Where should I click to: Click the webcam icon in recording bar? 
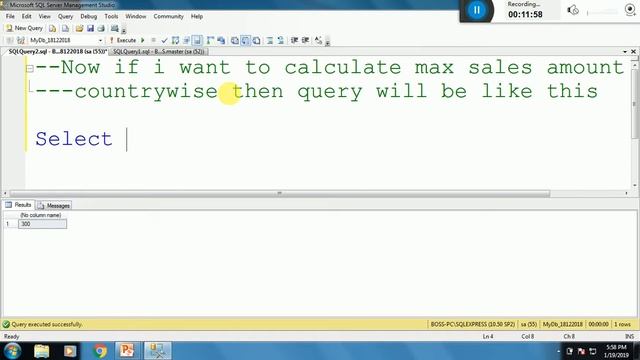[x=631, y=9]
